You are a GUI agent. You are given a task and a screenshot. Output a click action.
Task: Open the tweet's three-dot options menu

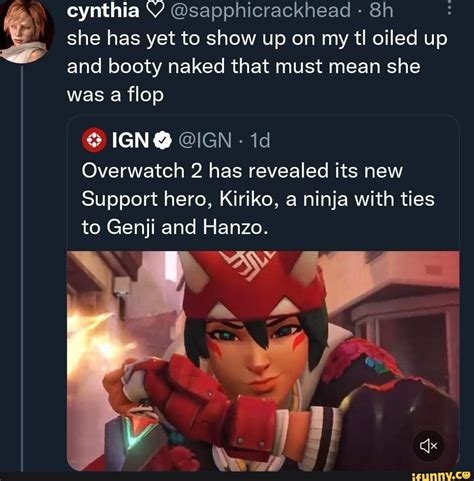[449, 8]
